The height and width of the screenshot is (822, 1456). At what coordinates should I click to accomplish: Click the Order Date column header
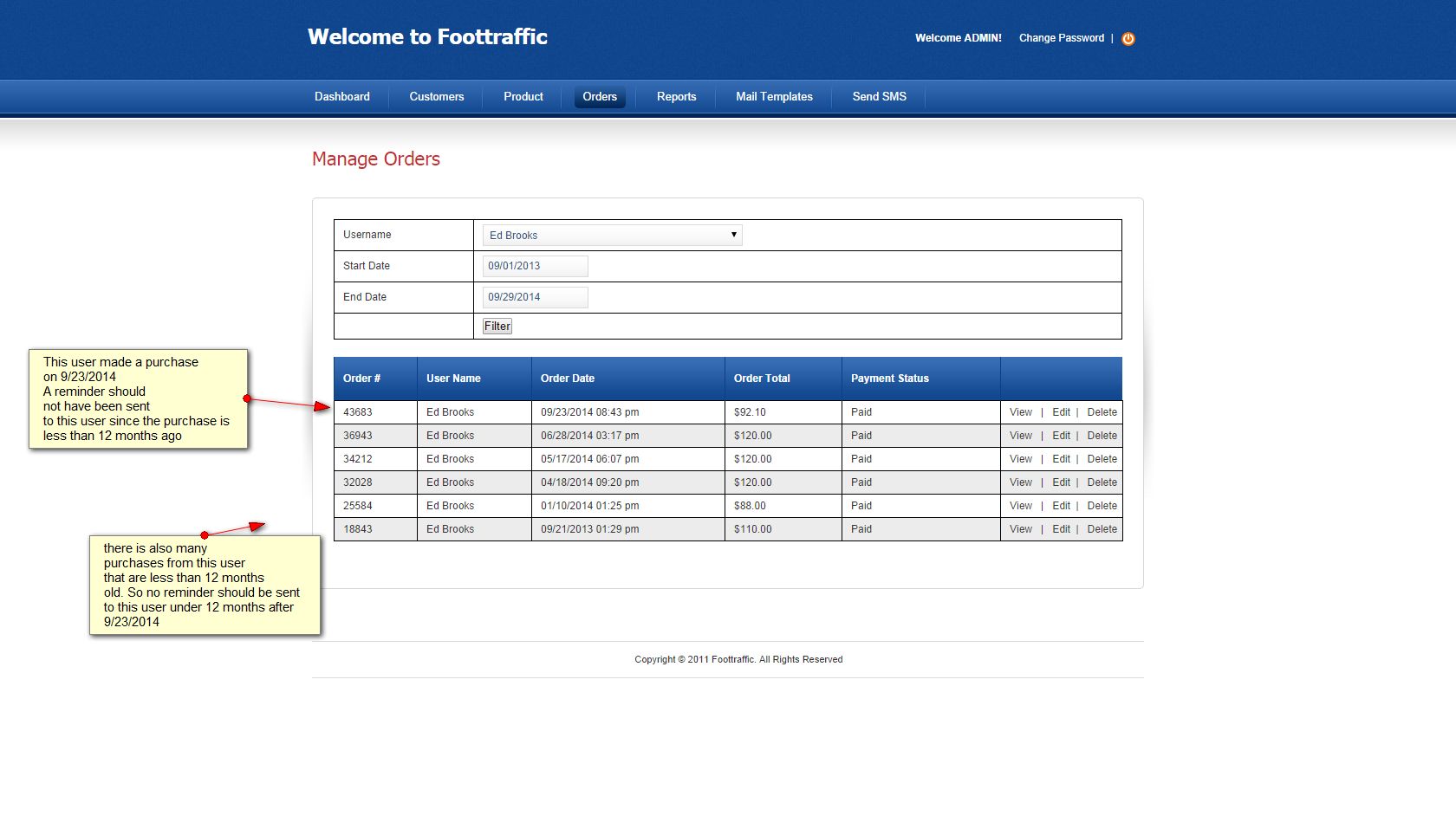(x=567, y=379)
